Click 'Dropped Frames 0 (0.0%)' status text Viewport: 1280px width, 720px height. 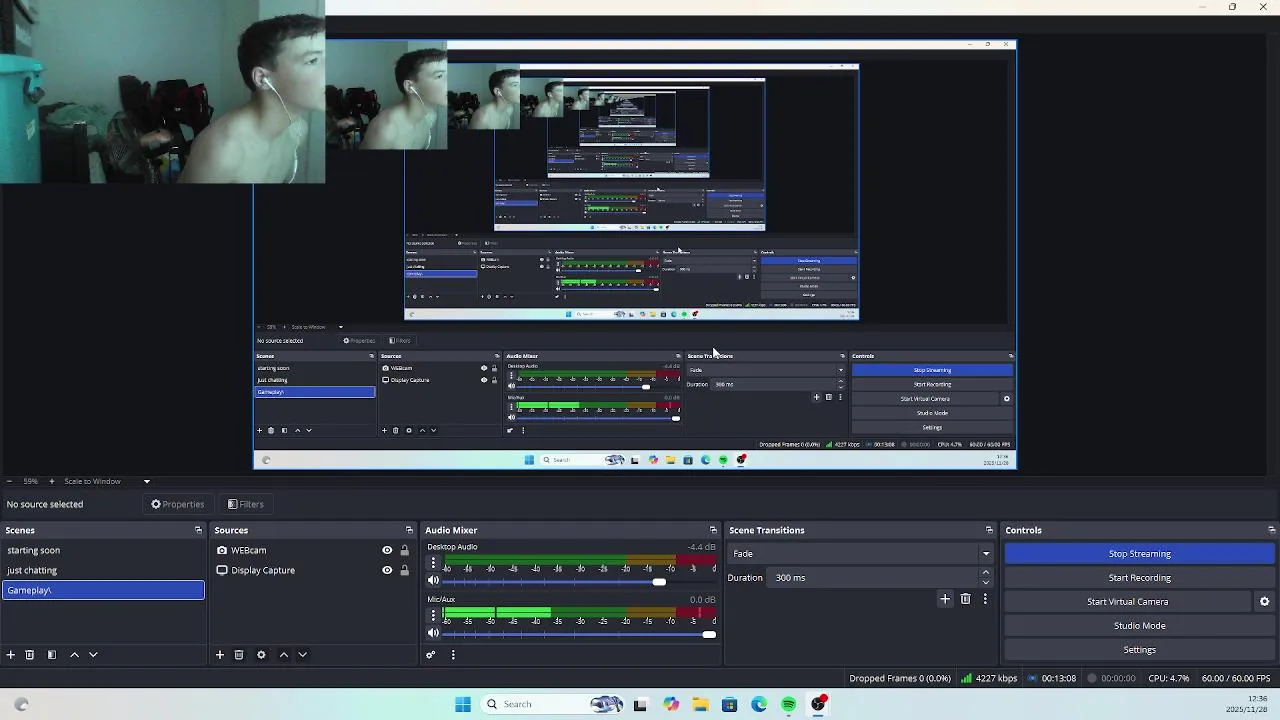[900, 679]
